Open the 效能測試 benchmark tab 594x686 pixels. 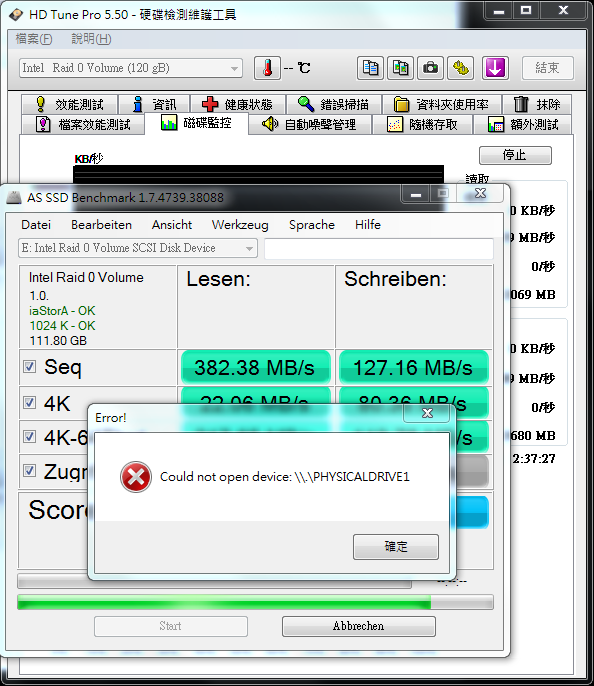pyautogui.click(x=70, y=105)
